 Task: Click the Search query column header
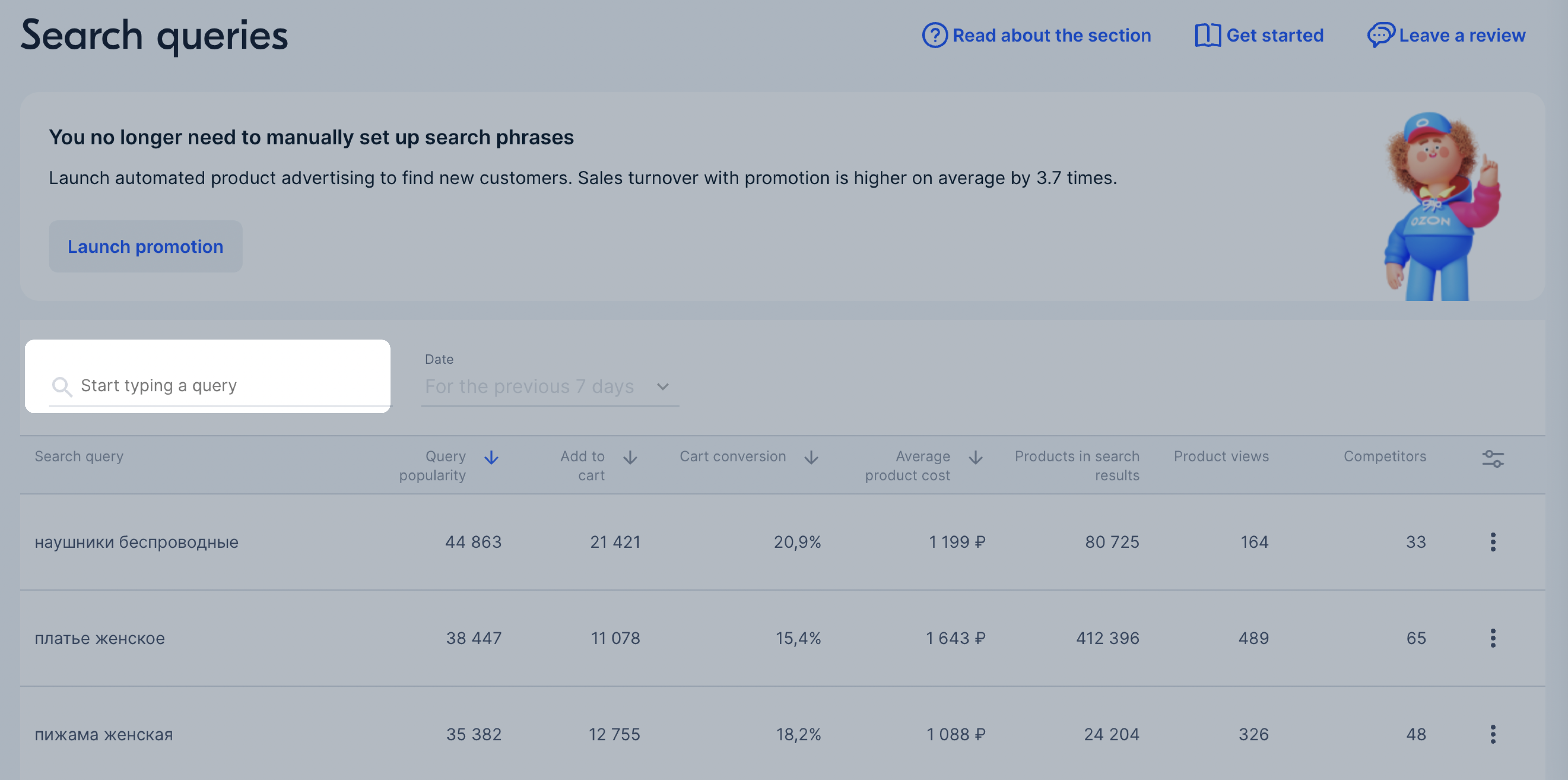[x=79, y=456]
